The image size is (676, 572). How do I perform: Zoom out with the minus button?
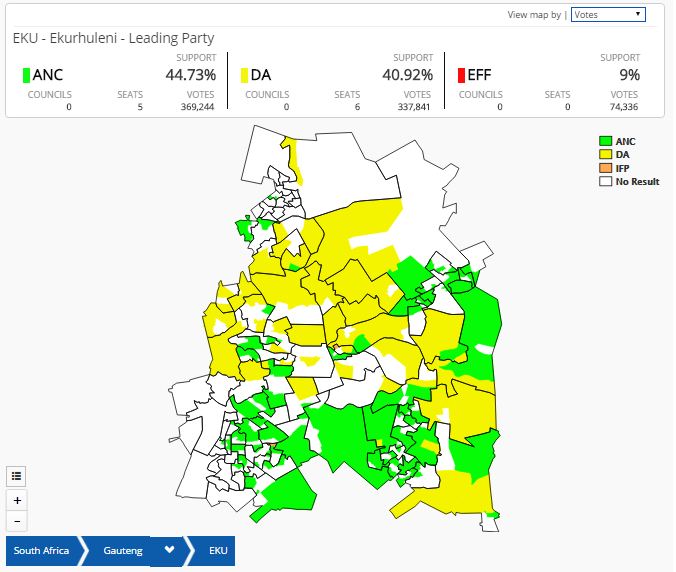(x=17, y=521)
